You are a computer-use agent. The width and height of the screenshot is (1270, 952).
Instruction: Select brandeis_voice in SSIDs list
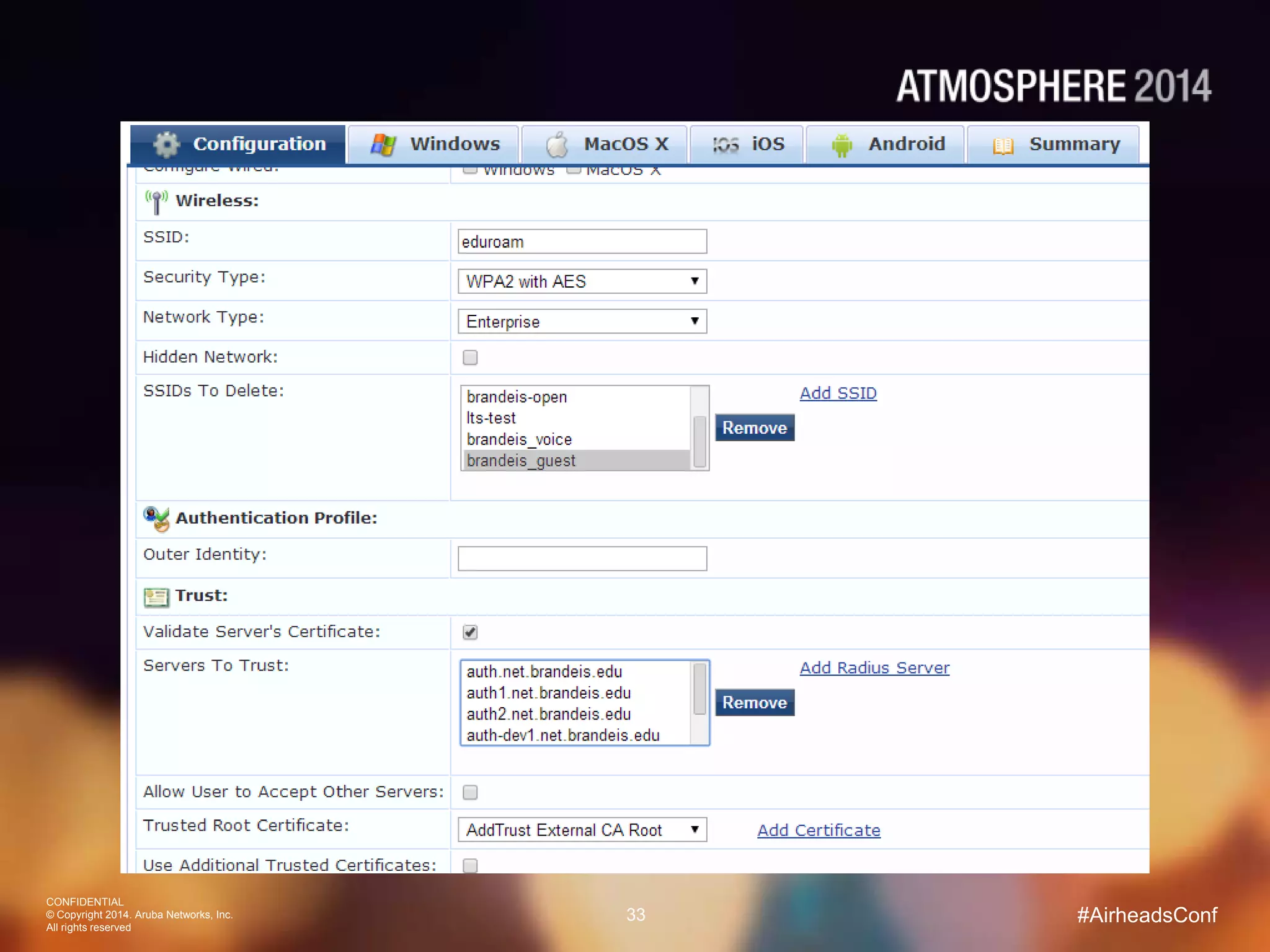point(576,439)
